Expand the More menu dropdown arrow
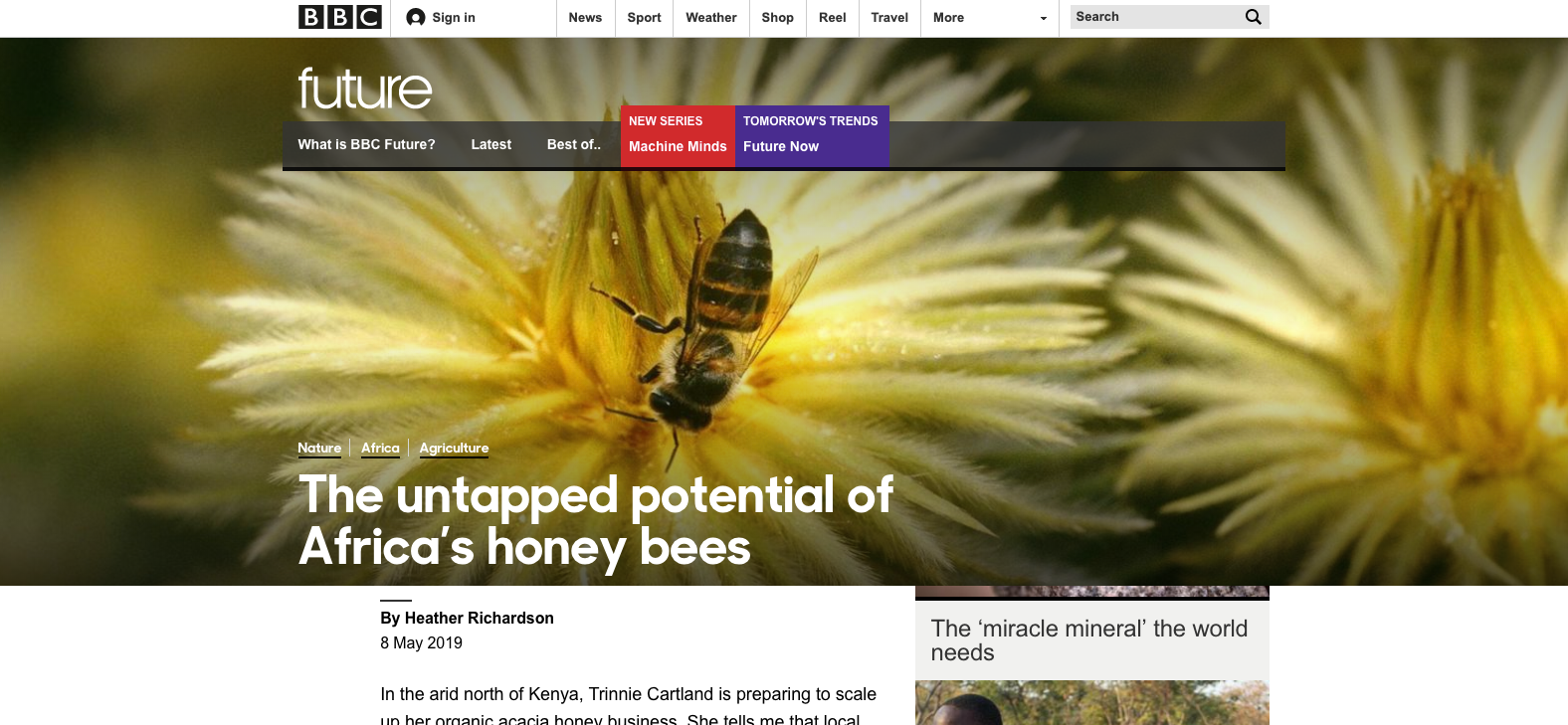 pos(1043,18)
